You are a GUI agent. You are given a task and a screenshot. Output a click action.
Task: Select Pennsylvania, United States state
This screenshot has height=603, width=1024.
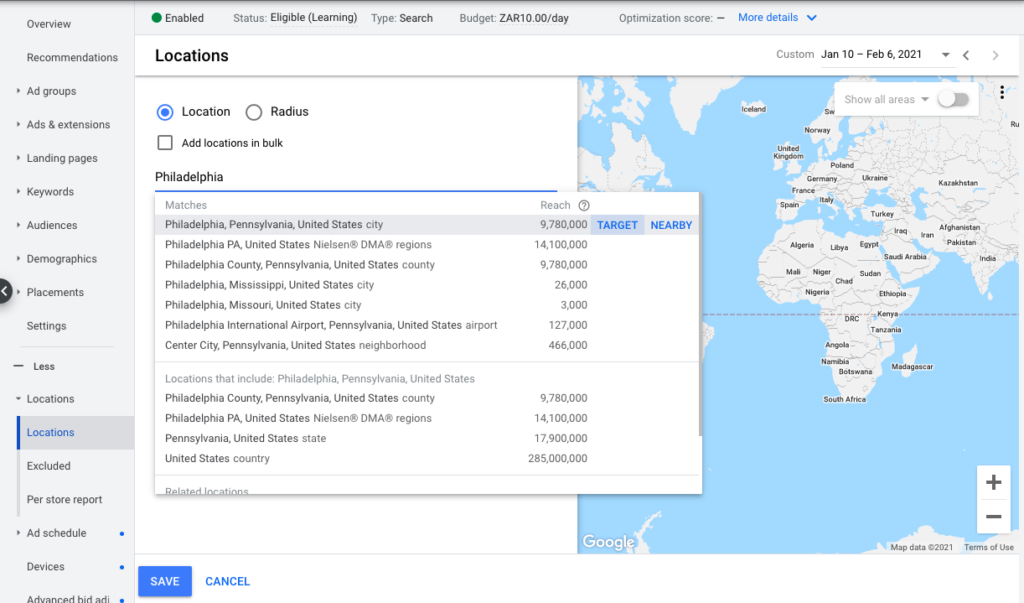coord(376,438)
